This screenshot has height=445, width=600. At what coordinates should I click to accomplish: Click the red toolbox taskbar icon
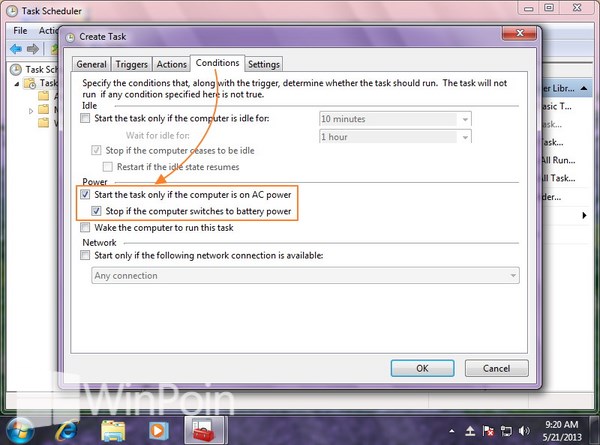(x=205, y=431)
